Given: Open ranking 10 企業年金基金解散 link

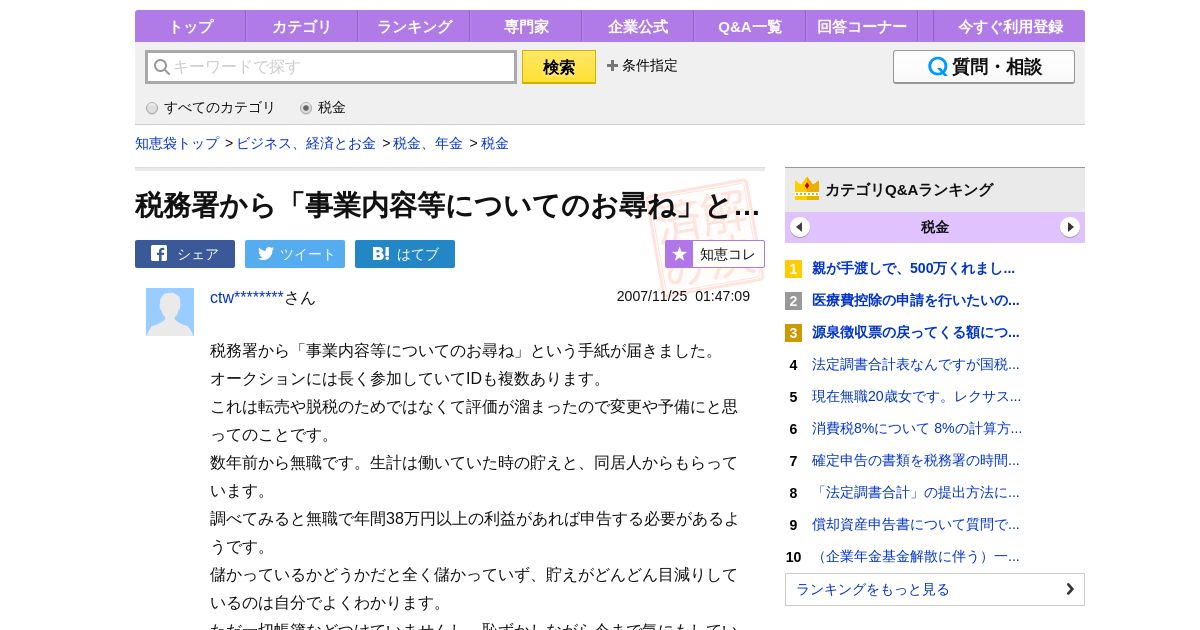Looking at the screenshot, I should (916, 556).
